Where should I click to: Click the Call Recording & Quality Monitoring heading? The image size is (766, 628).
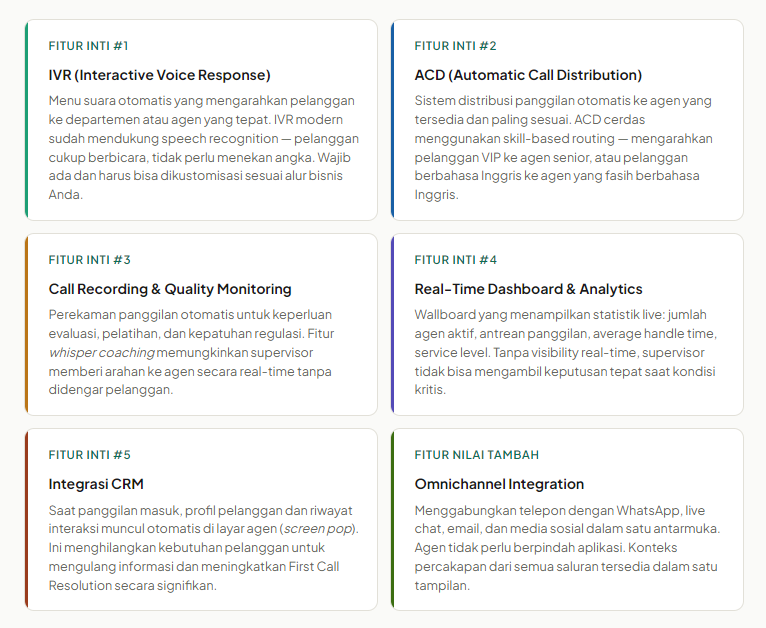coord(170,289)
